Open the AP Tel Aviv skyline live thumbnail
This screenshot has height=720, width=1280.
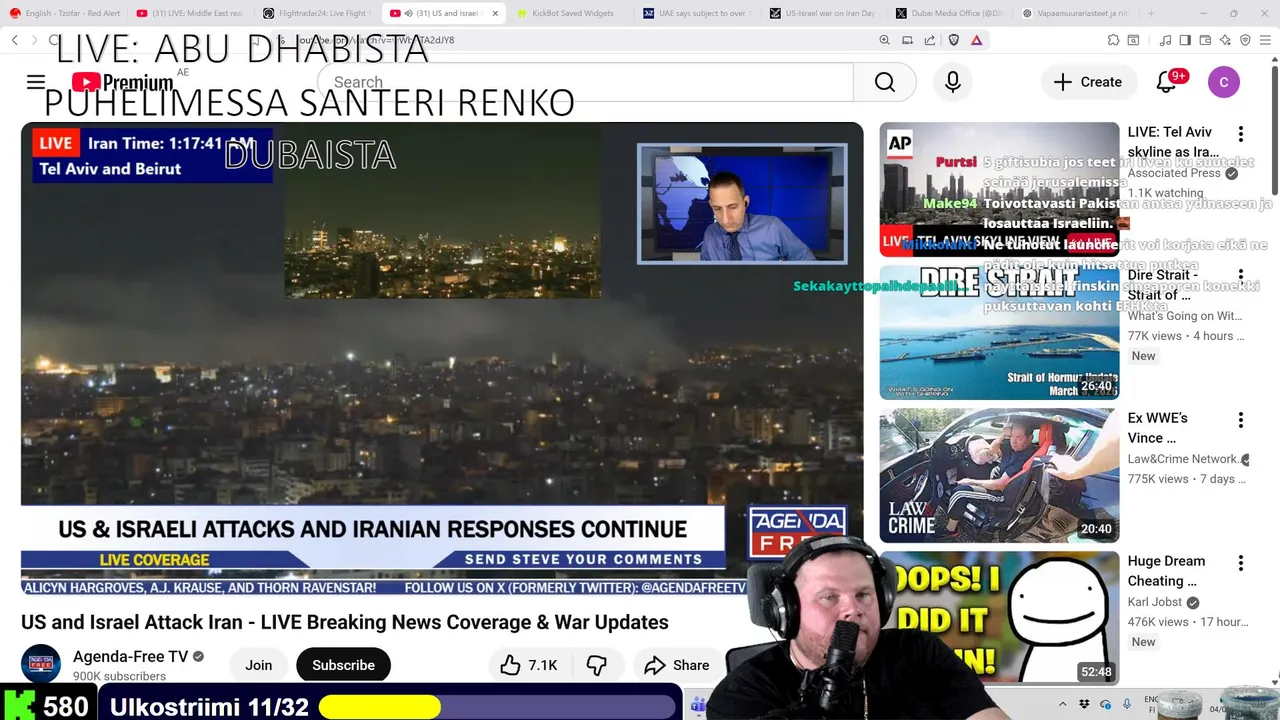pos(999,189)
